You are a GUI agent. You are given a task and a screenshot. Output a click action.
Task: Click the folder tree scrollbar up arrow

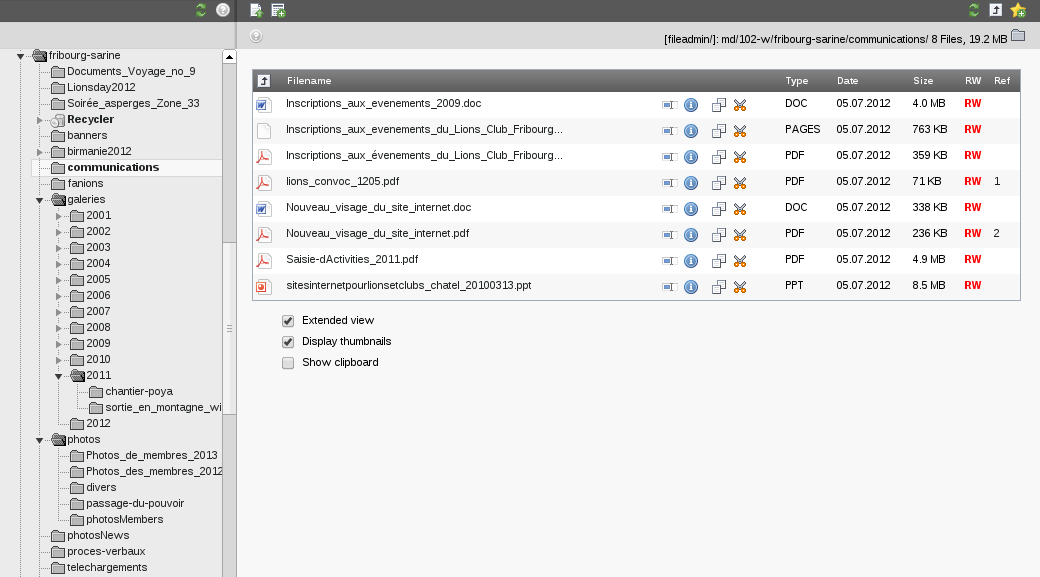(229, 57)
